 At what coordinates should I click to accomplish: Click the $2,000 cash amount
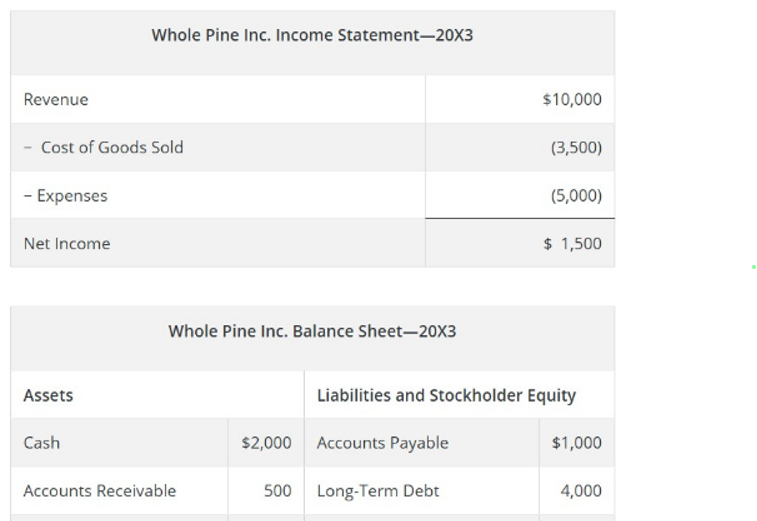(x=267, y=442)
